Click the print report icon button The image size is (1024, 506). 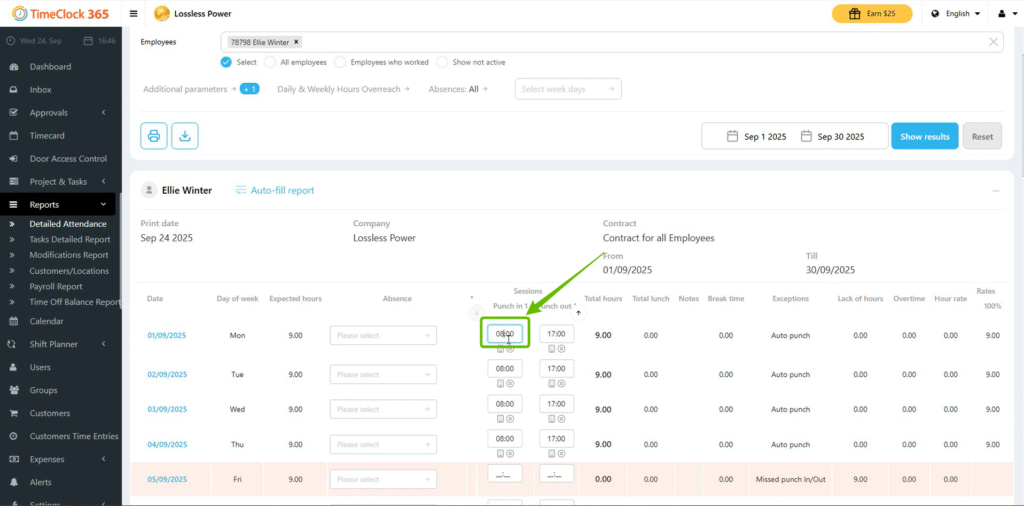click(154, 136)
